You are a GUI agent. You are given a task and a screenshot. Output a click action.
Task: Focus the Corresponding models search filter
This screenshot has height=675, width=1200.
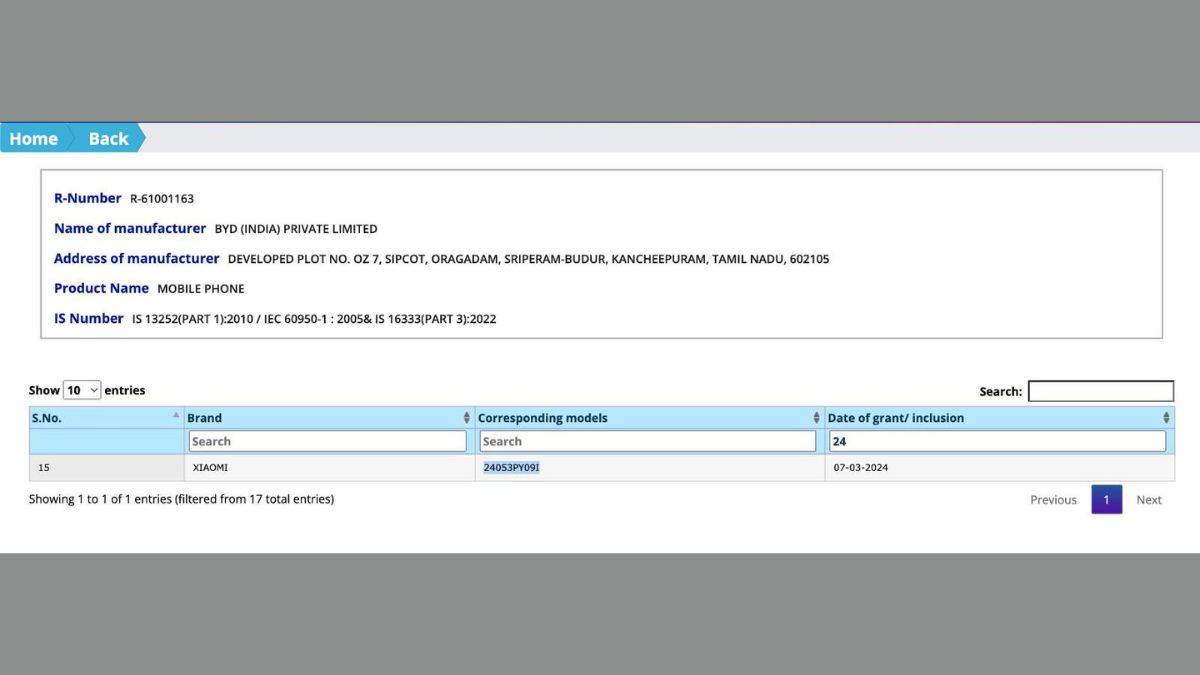point(648,441)
